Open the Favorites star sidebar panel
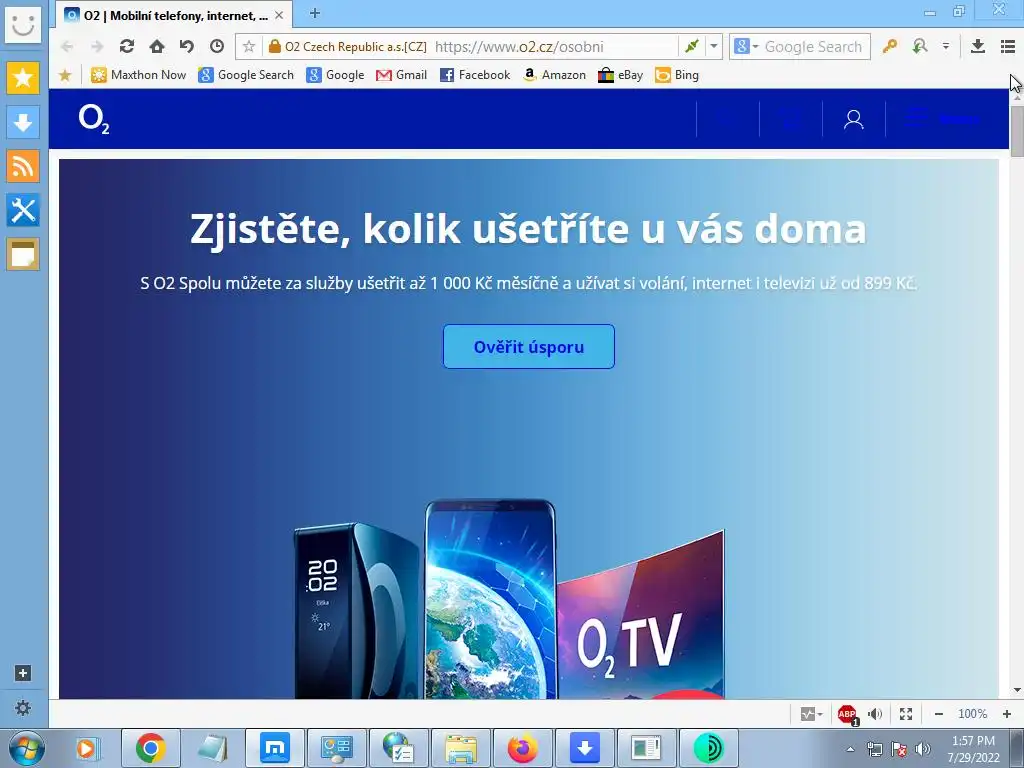Image resolution: width=1024 pixels, height=768 pixels. [23, 78]
